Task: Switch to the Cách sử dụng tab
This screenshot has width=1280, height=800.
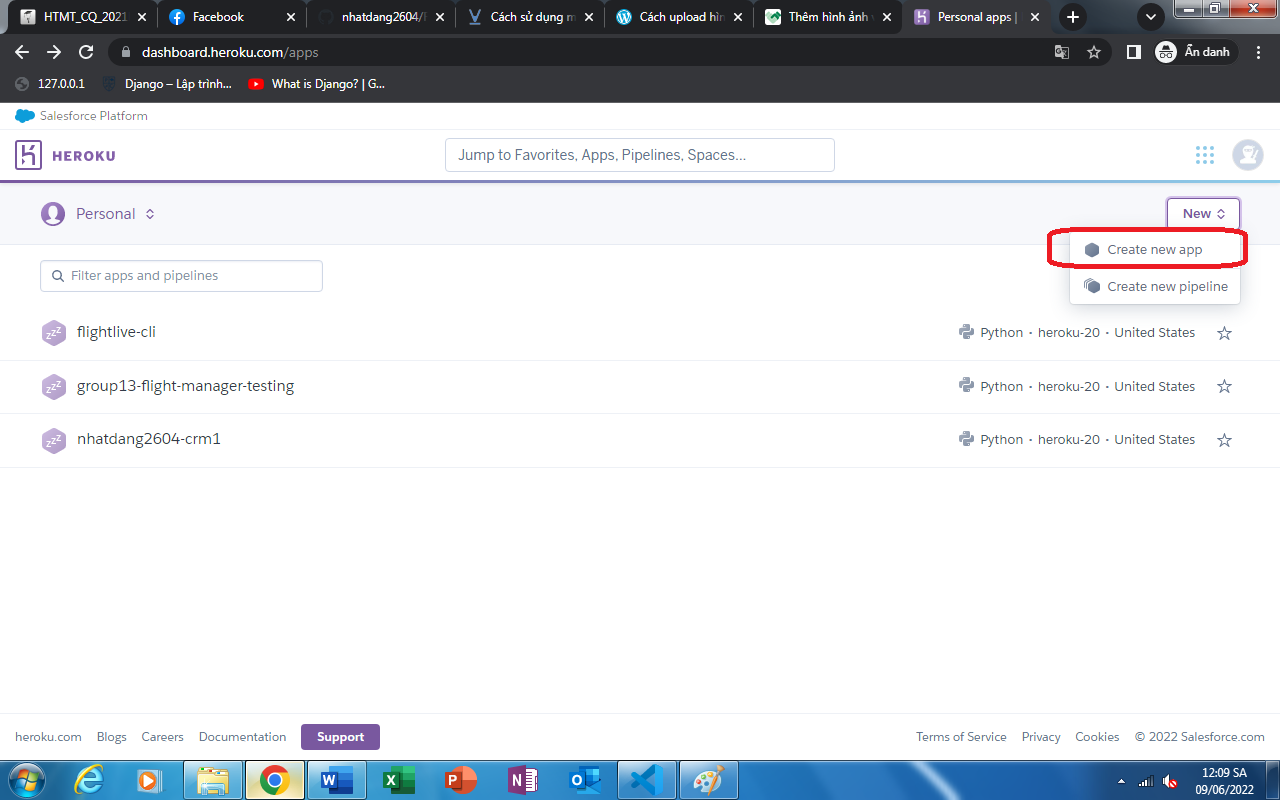Action: [529, 17]
